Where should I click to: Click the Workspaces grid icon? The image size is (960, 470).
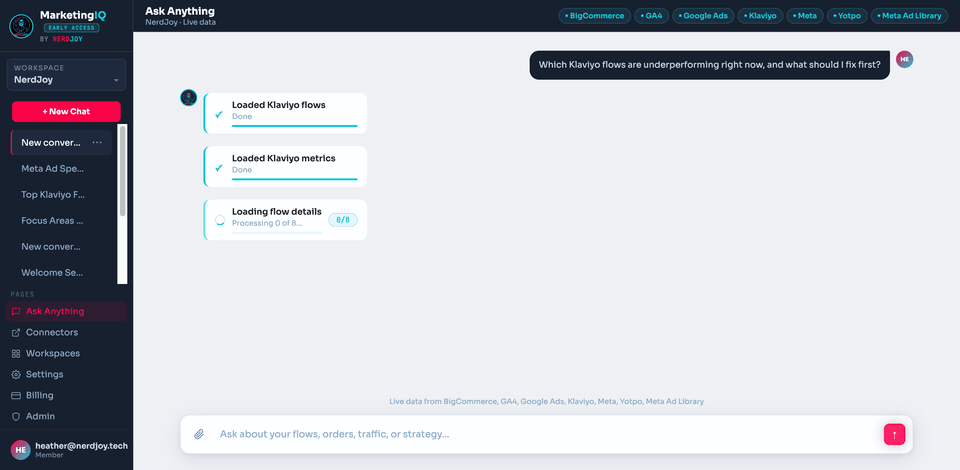click(16, 354)
